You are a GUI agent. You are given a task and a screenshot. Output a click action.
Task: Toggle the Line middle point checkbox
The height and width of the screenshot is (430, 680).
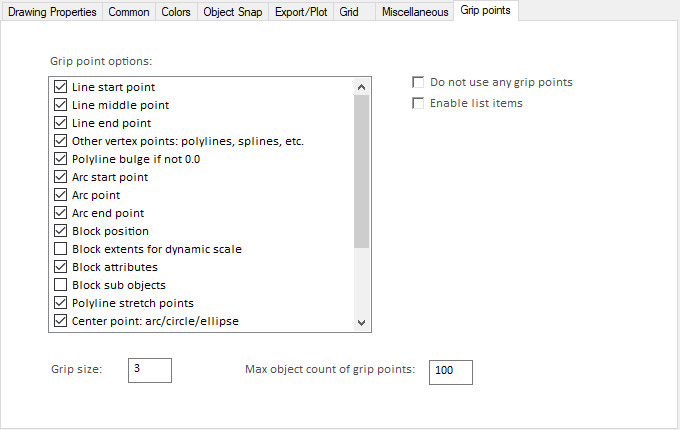coord(61,105)
